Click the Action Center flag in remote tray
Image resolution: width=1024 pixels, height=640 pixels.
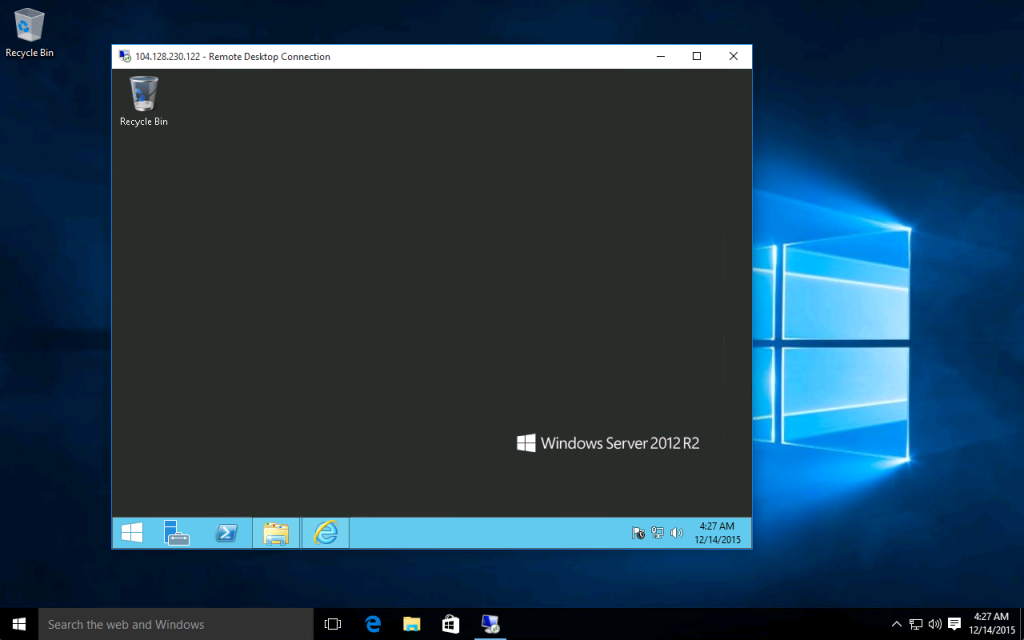pyautogui.click(x=638, y=533)
